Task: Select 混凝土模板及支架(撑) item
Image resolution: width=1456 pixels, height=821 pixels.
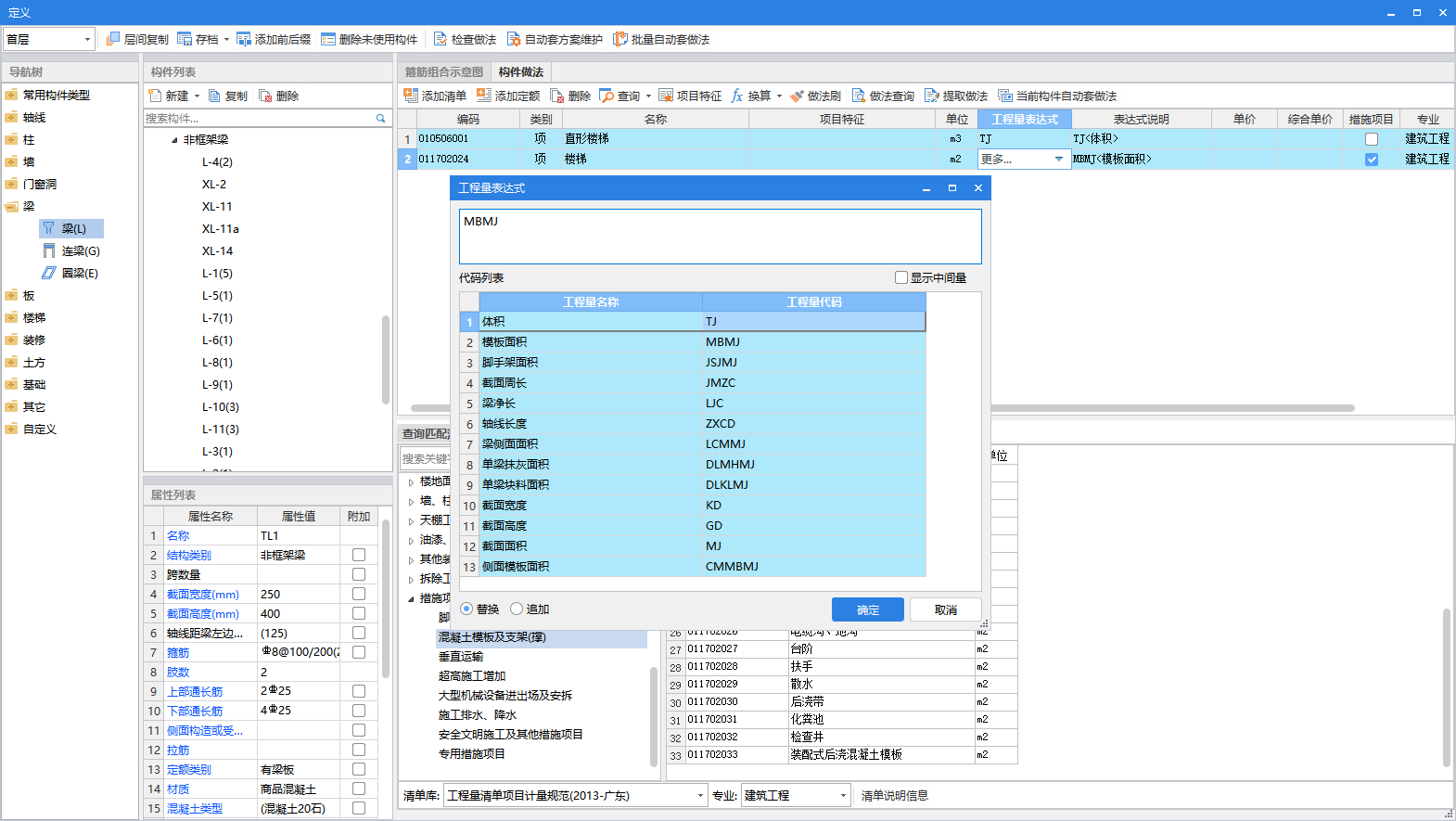Action: [542, 637]
